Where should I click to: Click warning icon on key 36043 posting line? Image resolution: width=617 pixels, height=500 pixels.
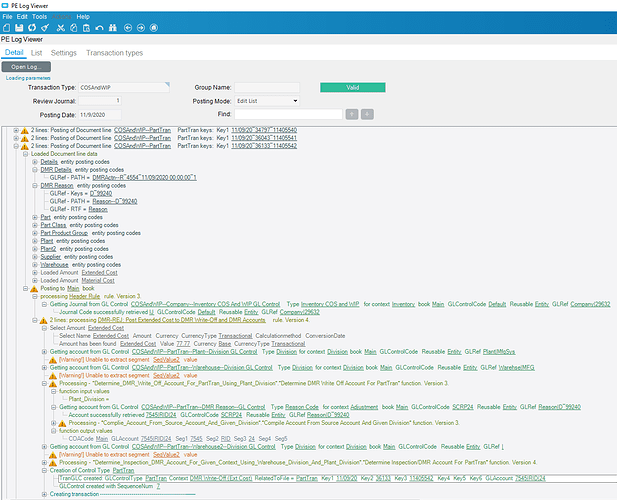(25, 138)
